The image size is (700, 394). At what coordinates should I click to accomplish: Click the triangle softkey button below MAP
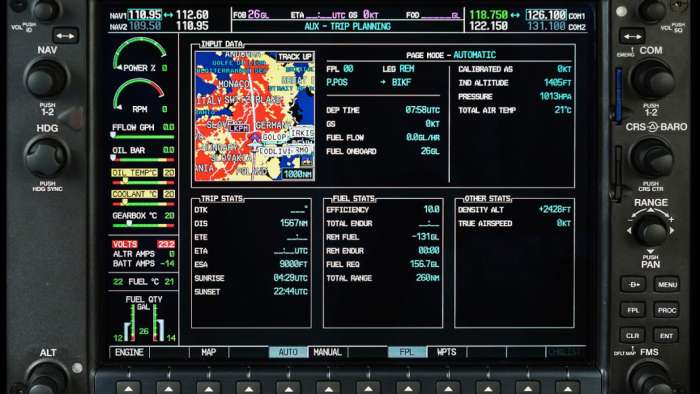tap(208, 388)
